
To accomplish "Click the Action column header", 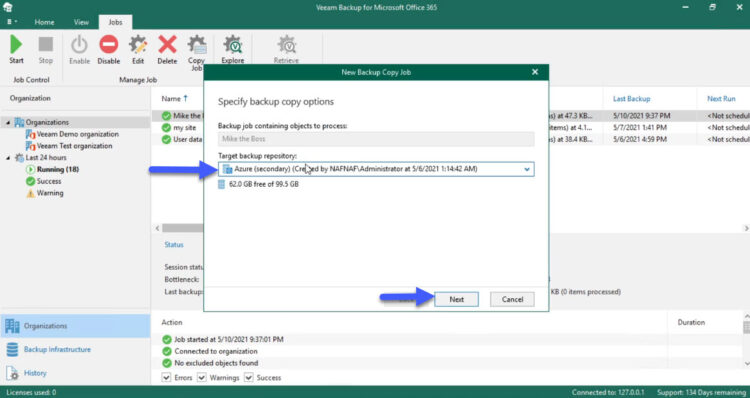I will pos(172,322).
